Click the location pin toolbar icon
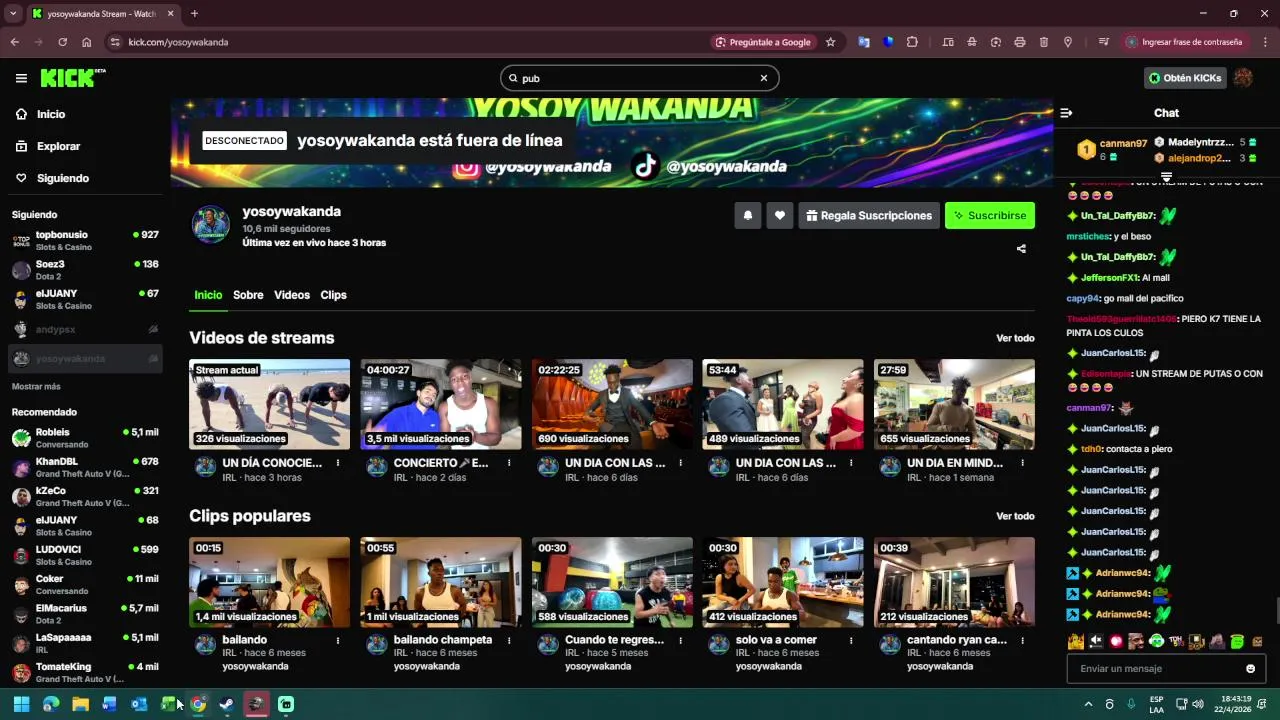 click(1068, 42)
